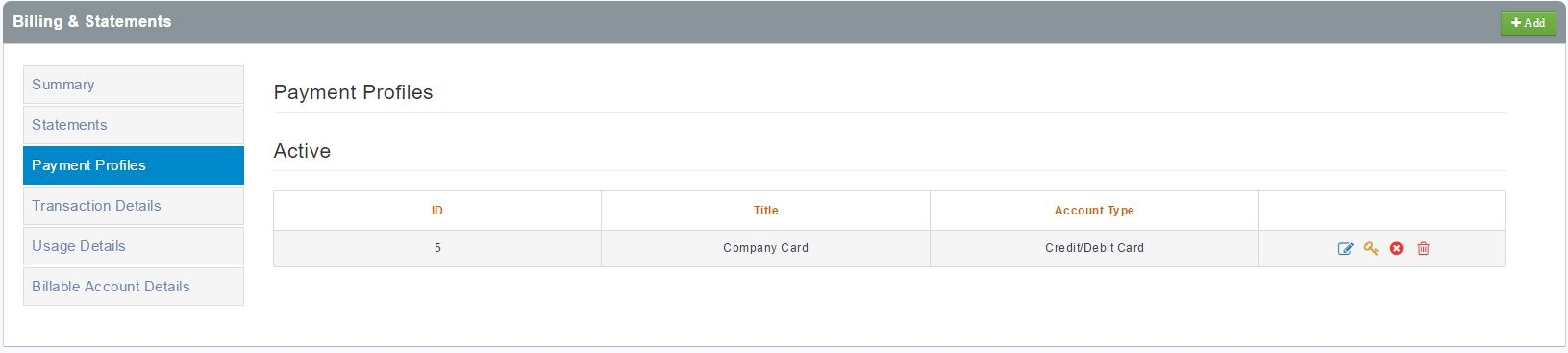The width and height of the screenshot is (1568, 353).
Task: Click the blue edit pencil icon
Action: pyautogui.click(x=1345, y=248)
